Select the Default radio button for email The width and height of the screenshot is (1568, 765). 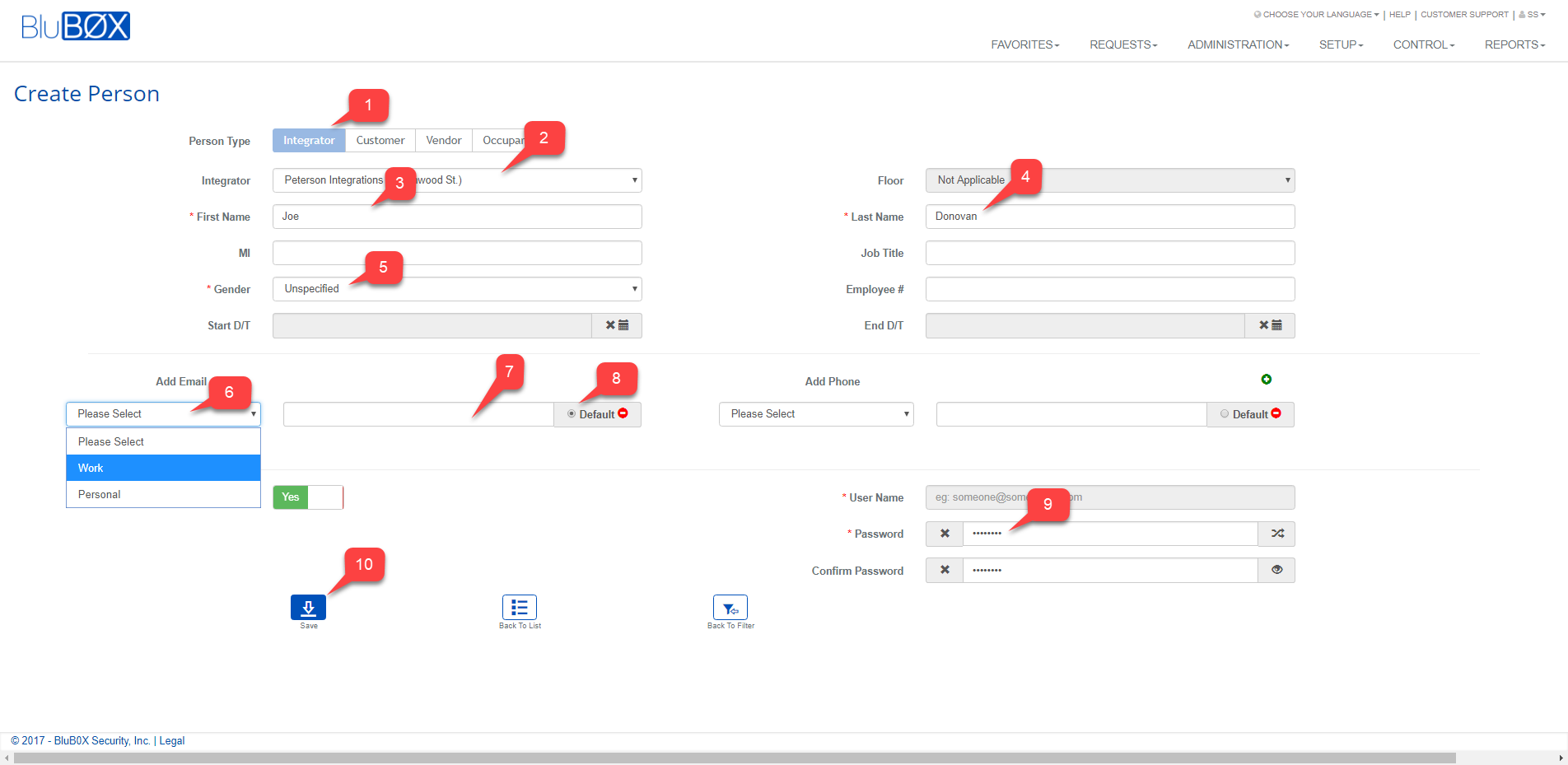571,414
